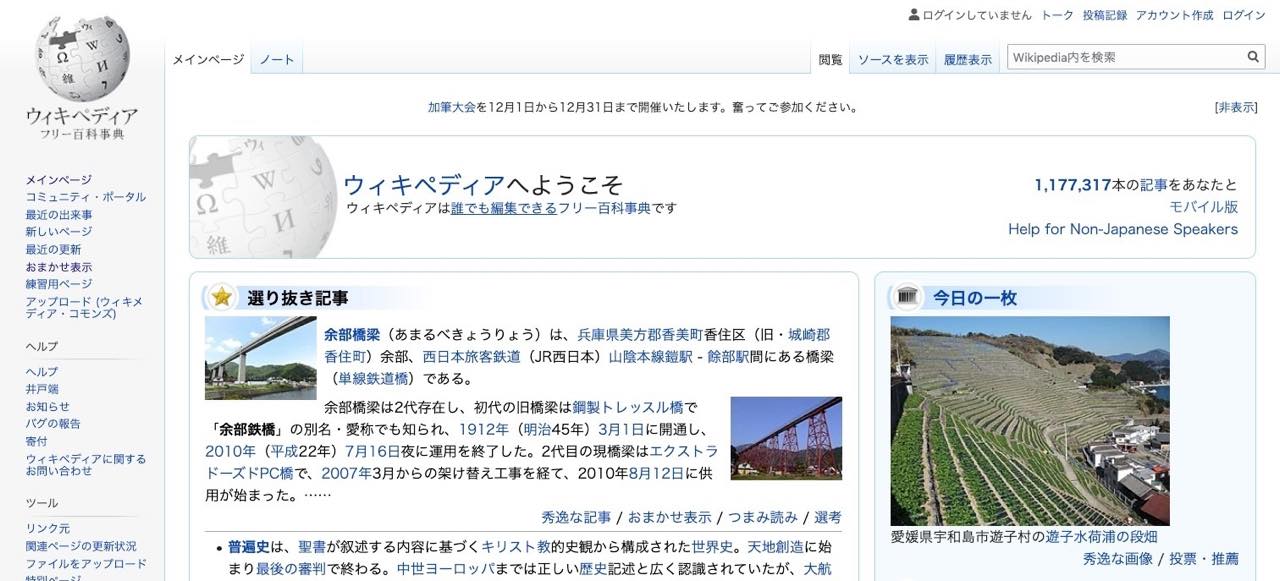Open the 7月16日 date link
Viewport: 1280px width, 581px height.
(x=373, y=451)
